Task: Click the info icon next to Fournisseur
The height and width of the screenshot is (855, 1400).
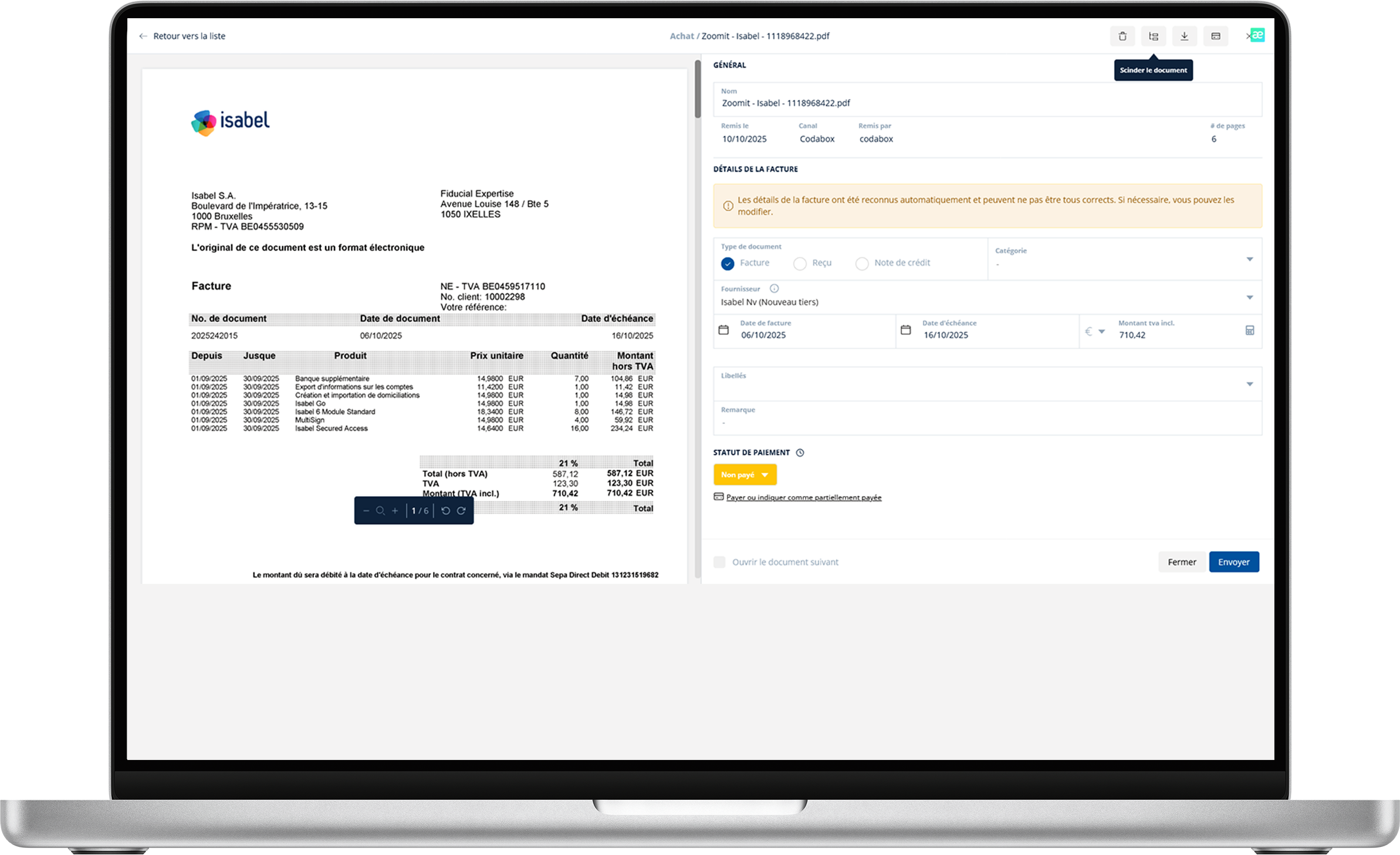Action: pyautogui.click(x=775, y=289)
